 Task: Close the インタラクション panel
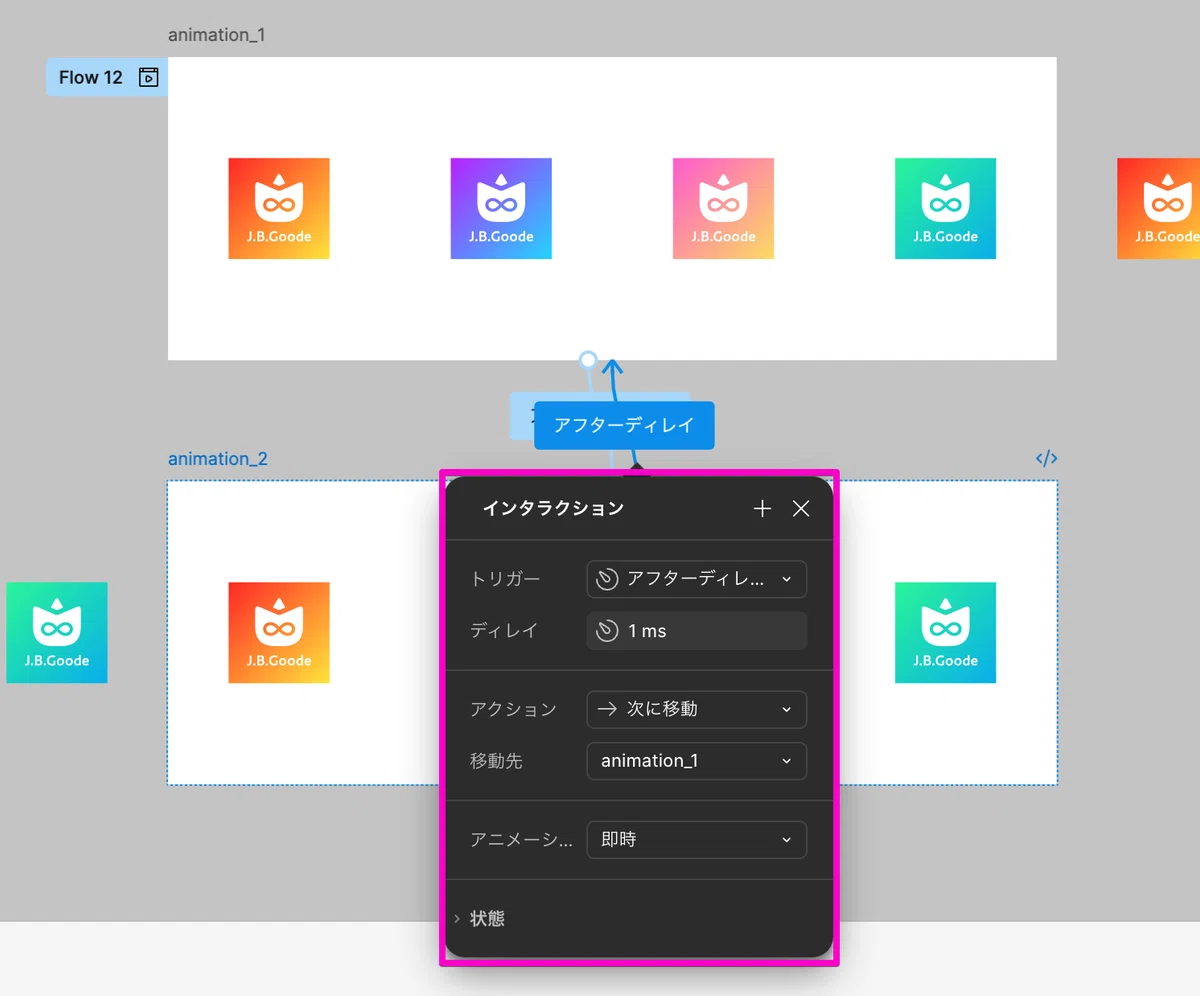801,509
